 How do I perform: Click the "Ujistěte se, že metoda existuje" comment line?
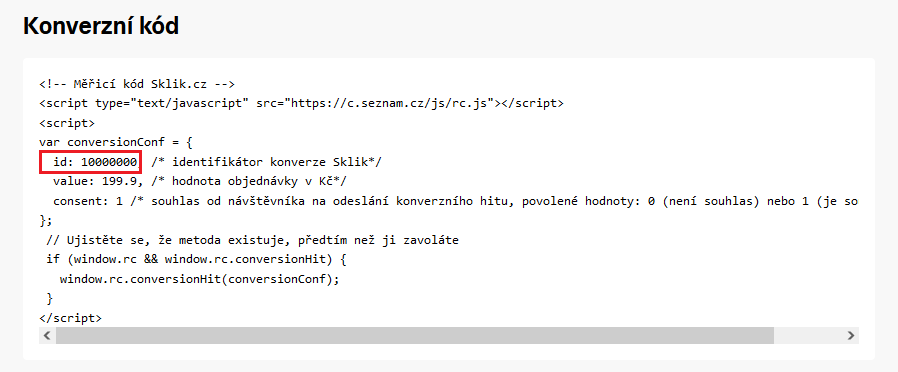tap(252, 240)
